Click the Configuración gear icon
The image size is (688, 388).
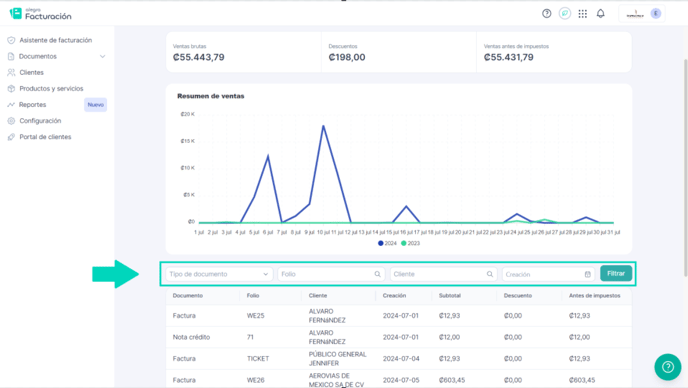click(11, 121)
